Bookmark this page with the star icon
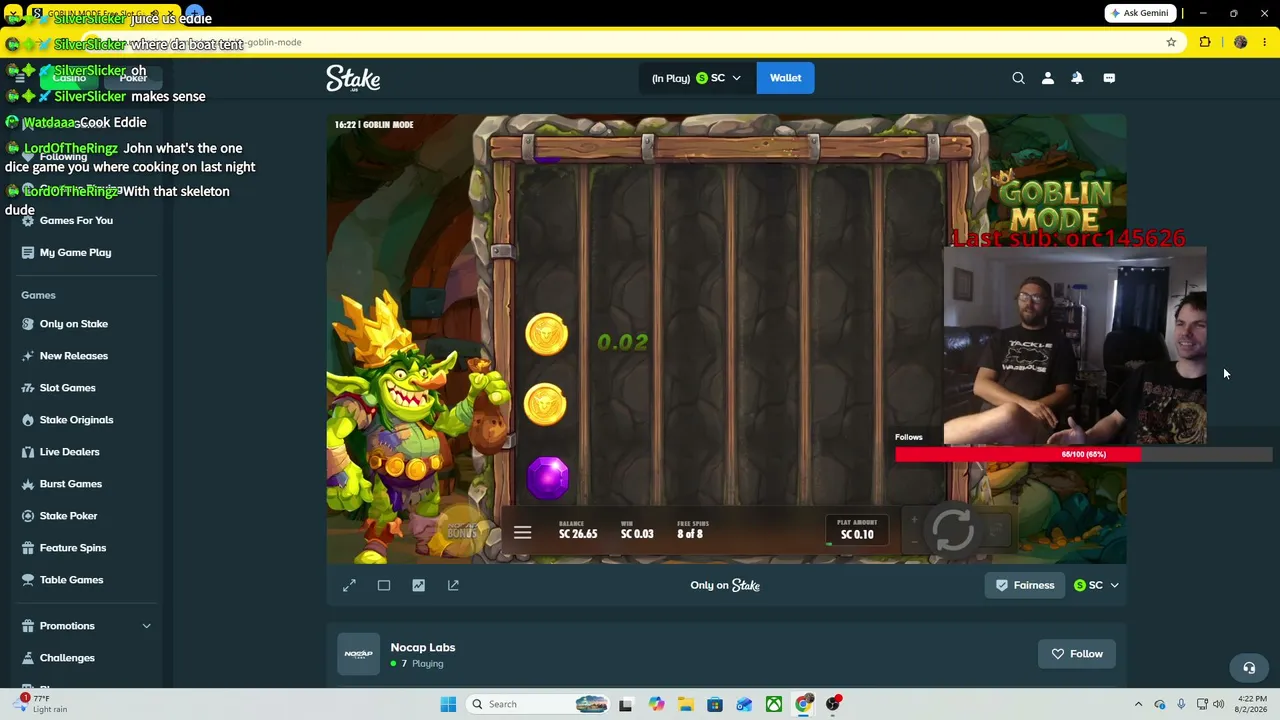 pos(1171,42)
